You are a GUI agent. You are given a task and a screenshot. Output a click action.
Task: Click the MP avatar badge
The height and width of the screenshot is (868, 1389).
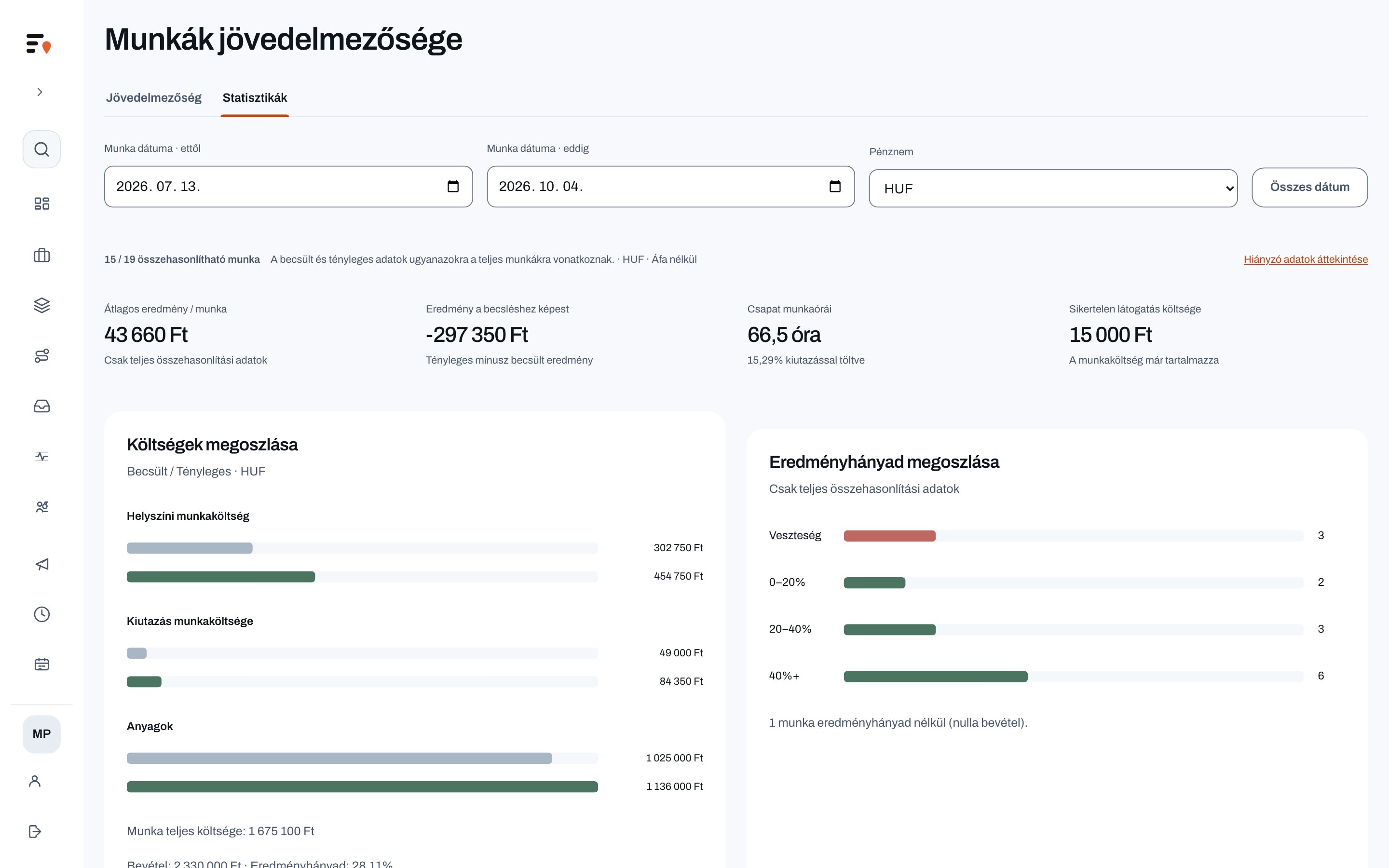pos(41,733)
